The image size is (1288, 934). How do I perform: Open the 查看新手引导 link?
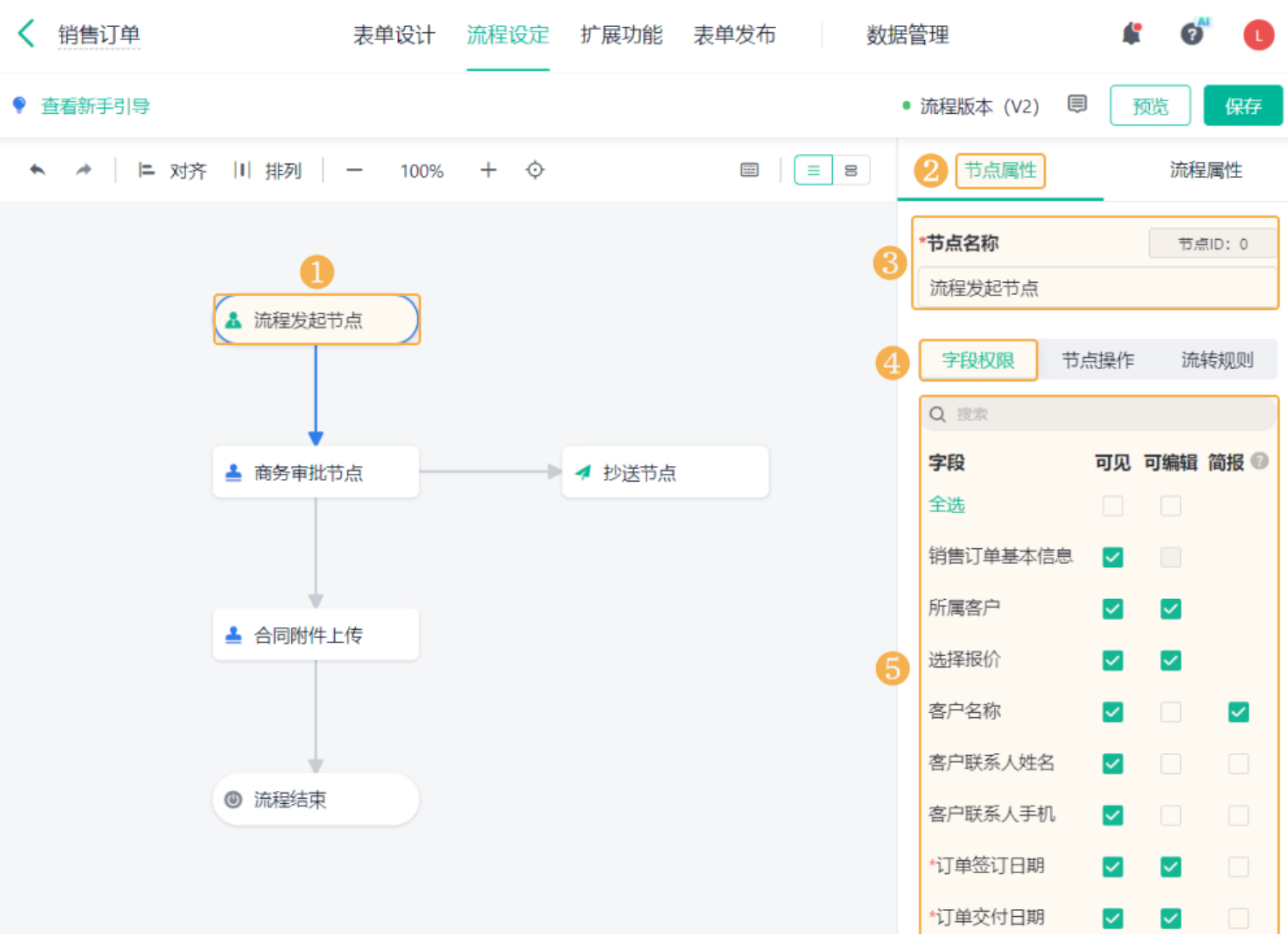[x=95, y=106]
